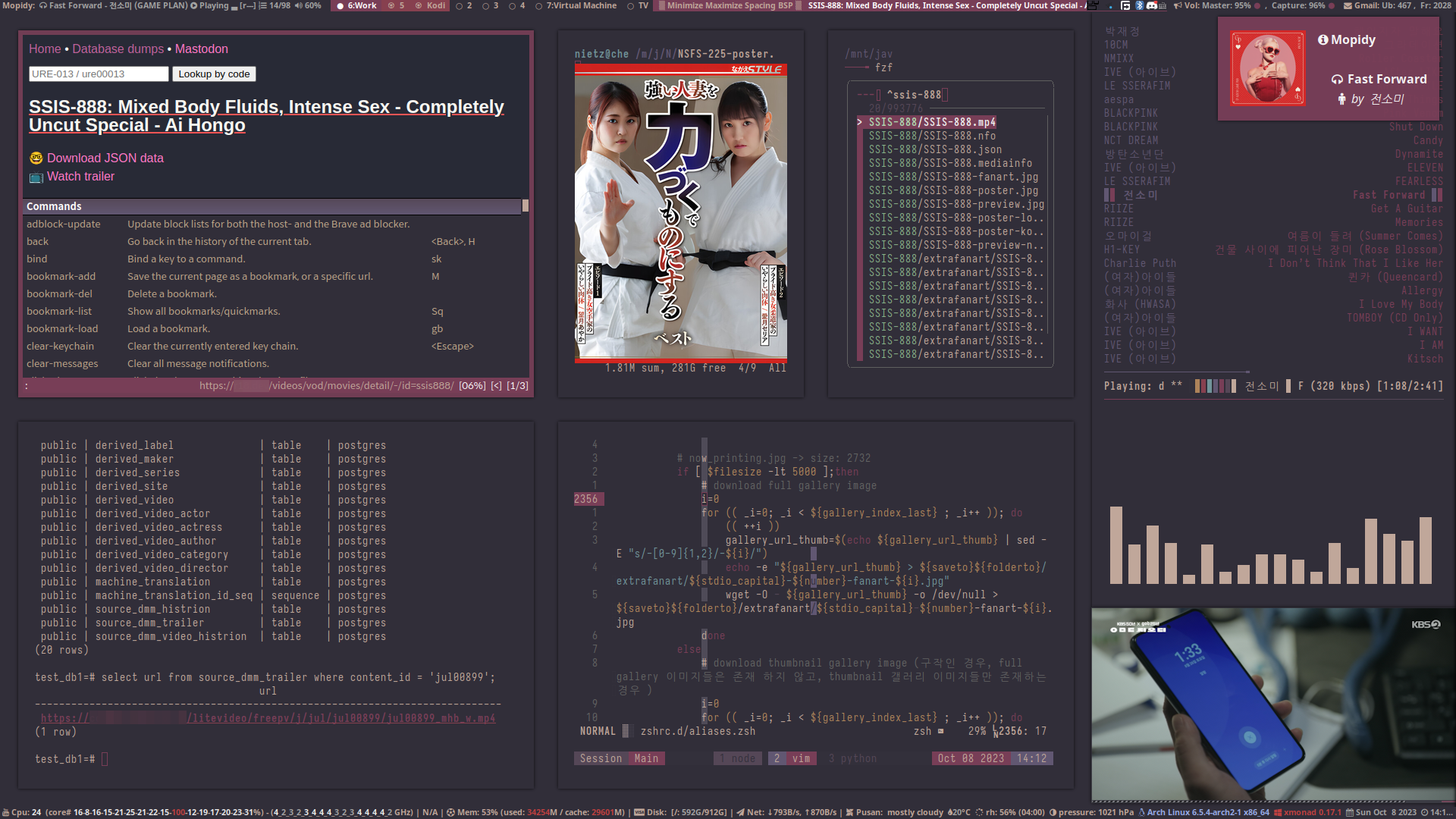This screenshot has width=1456, height=819.
Task: Select 'SSIS-888/SSIS-888.mediainfo' in fzf
Action: [950, 163]
